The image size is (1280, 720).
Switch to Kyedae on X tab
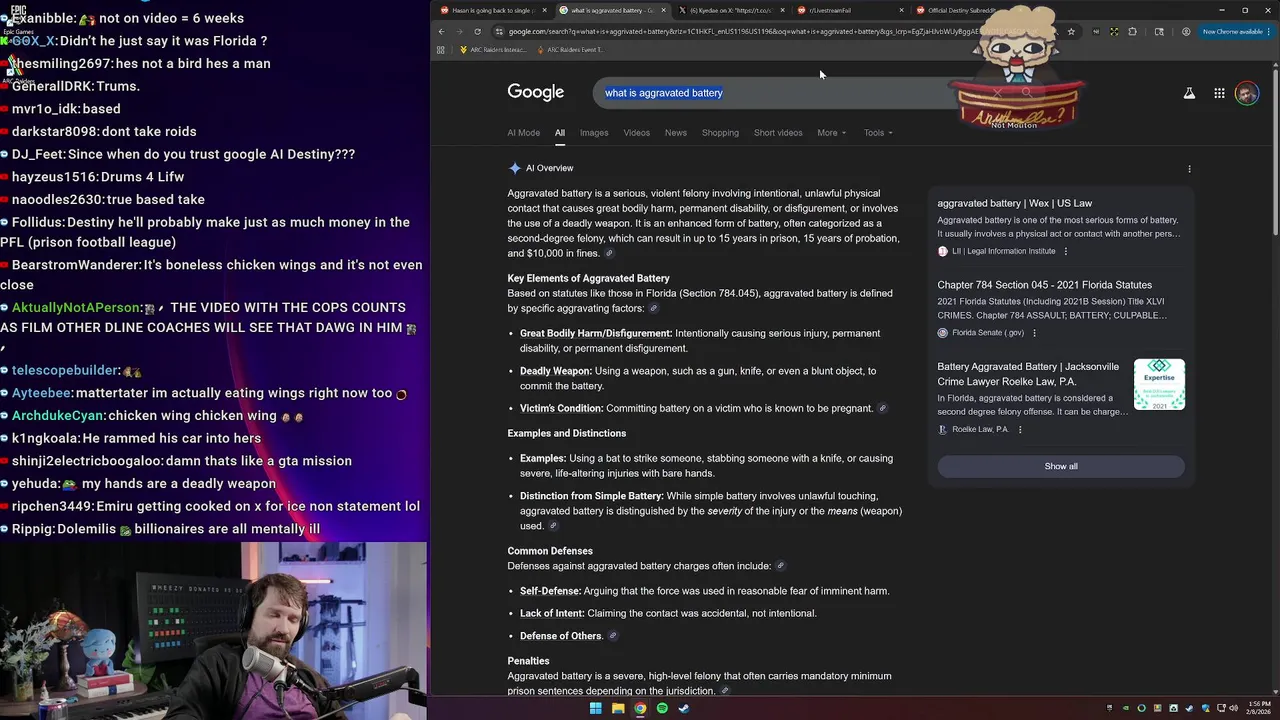click(730, 10)
